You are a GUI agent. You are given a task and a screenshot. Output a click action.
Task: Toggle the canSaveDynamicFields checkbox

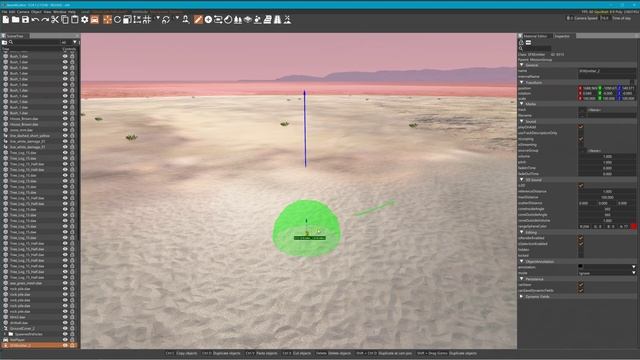click(581, 290)
